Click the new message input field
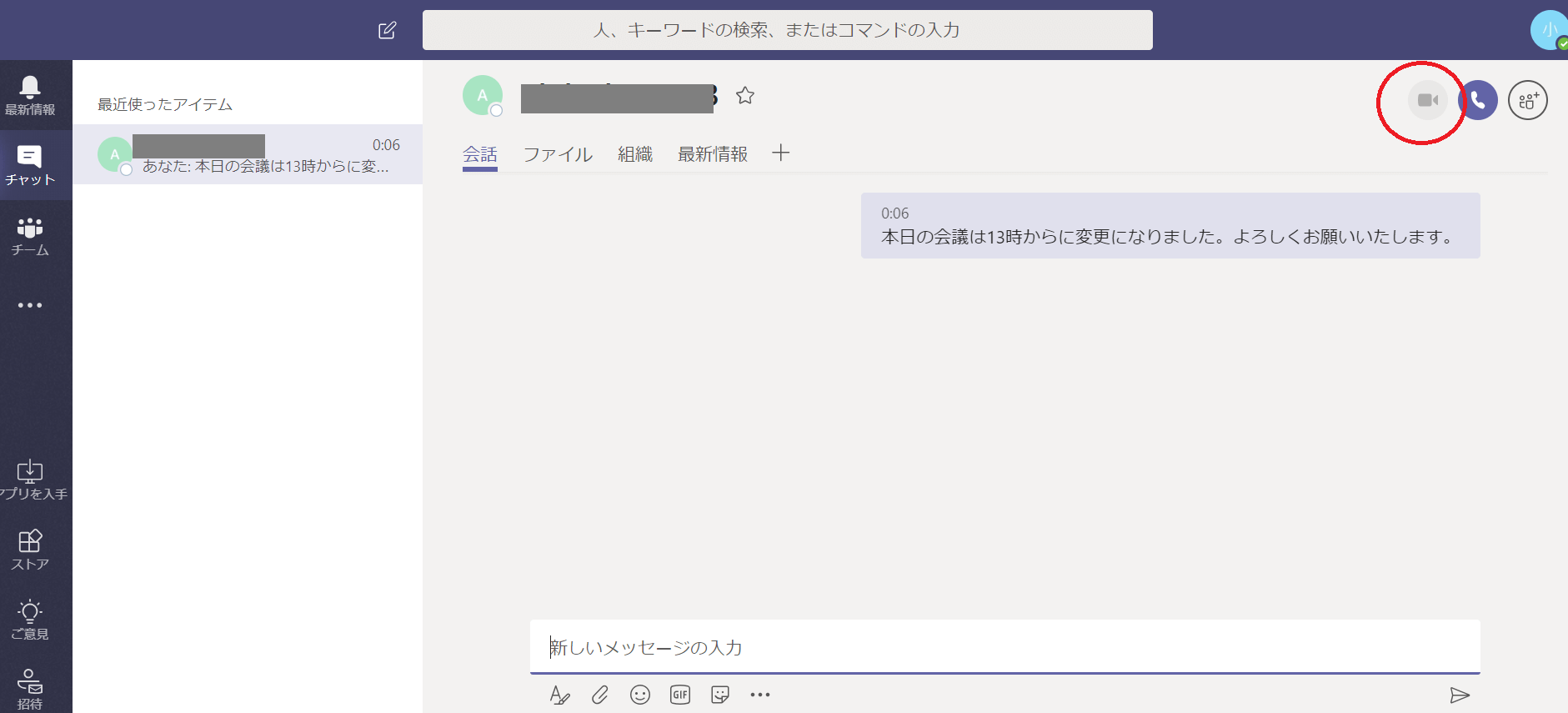1568x713 pixels. point(1004,647)
